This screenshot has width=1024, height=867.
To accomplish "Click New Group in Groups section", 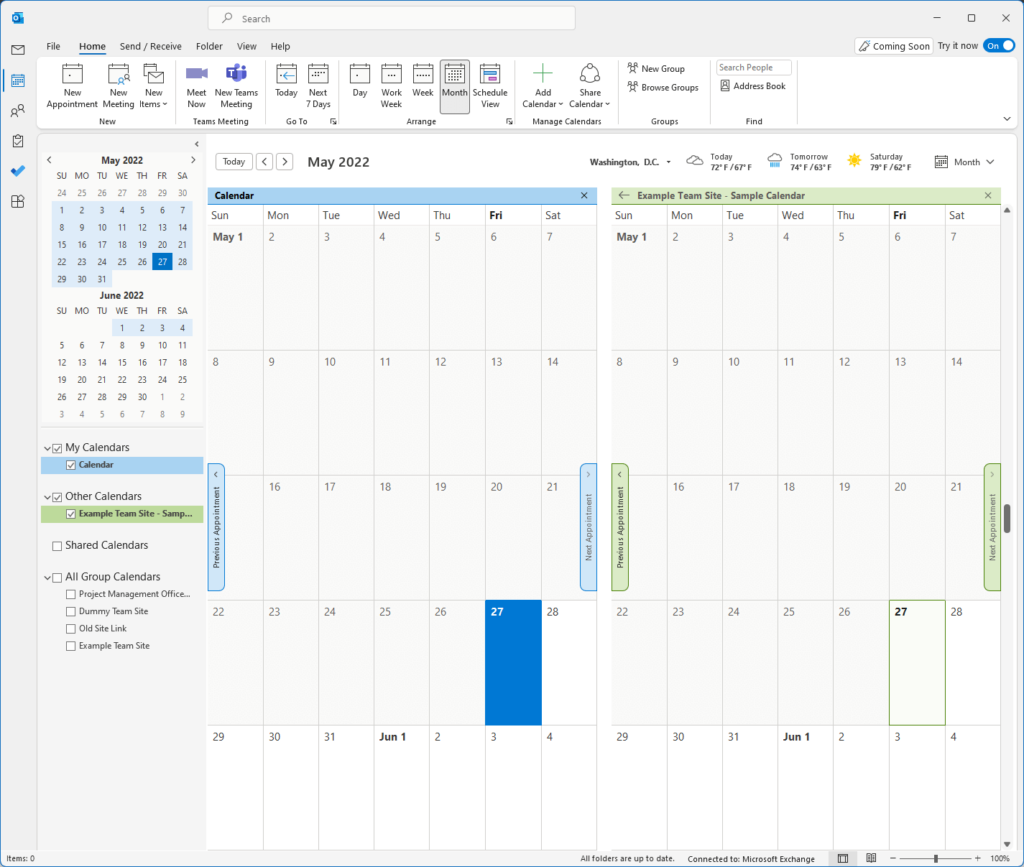I will click(656, 69).
